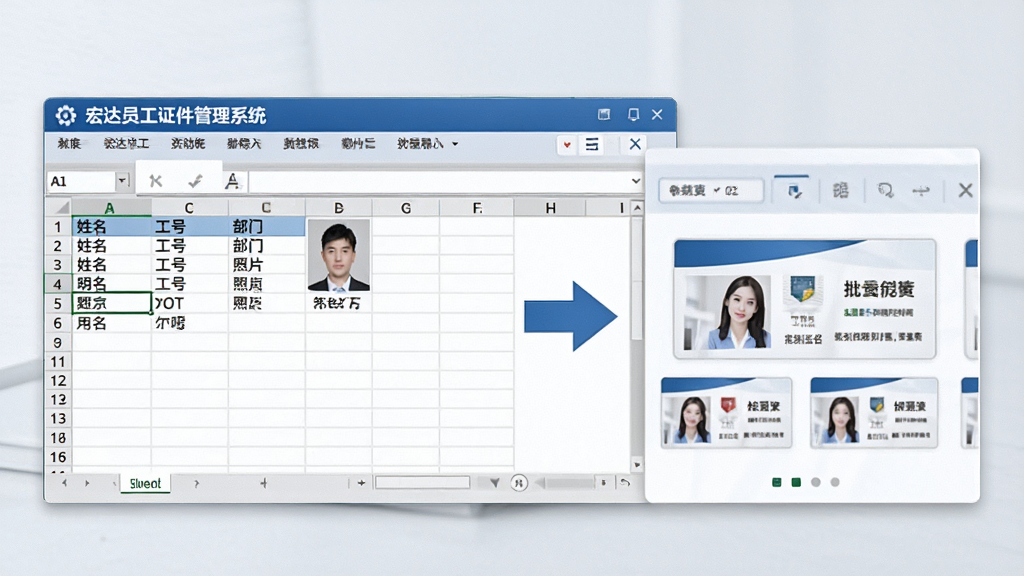Click the scroll-up arrow of the spreadsheet's vertical scrollbar
Screen dimensions: 1024x576
point(637,208)
